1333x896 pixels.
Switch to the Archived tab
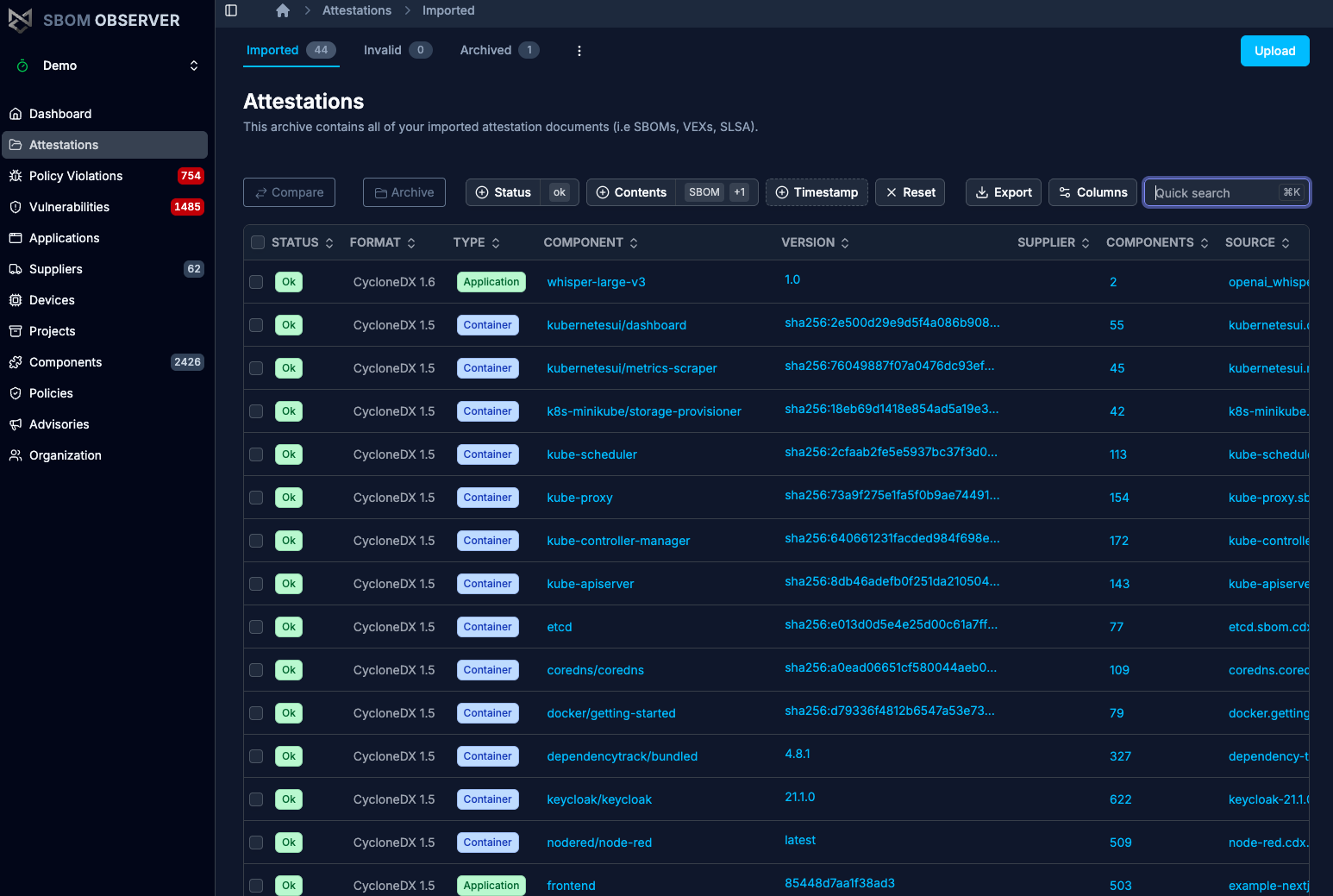tap(499, 50)
